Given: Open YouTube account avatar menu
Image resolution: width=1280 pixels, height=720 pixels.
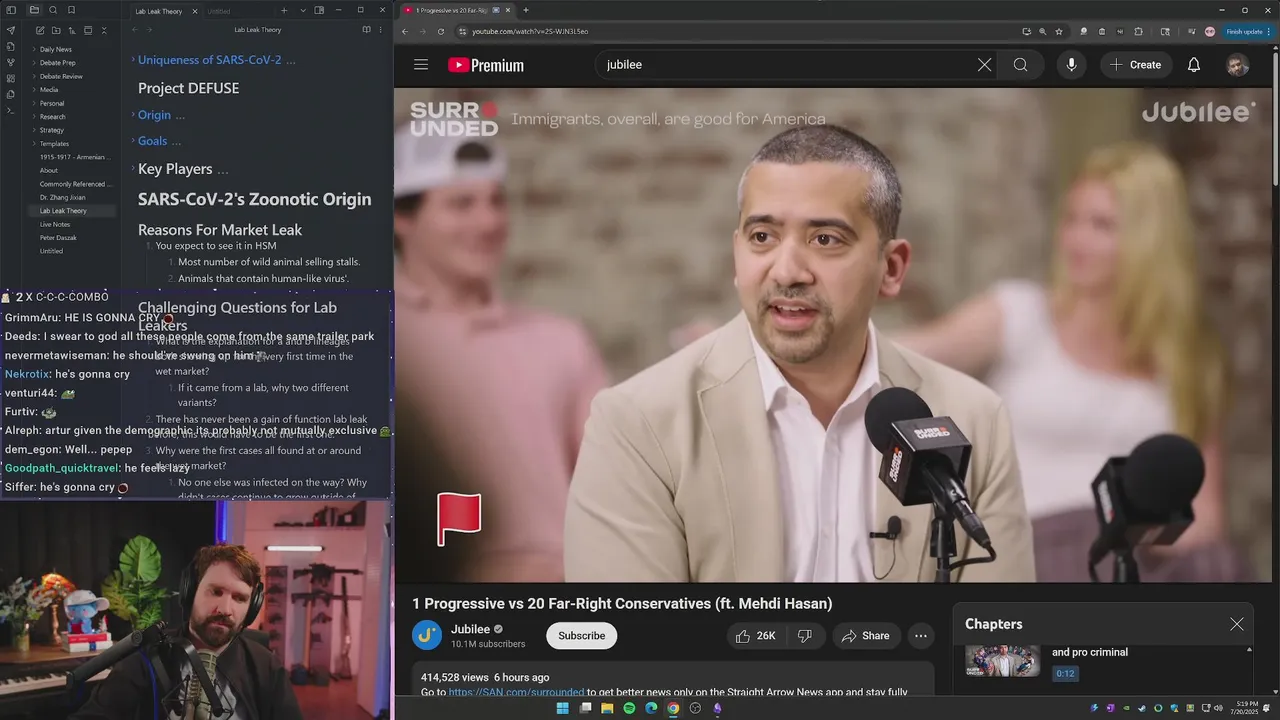Looking at the screenshot, I should (x=1238, y=65).
